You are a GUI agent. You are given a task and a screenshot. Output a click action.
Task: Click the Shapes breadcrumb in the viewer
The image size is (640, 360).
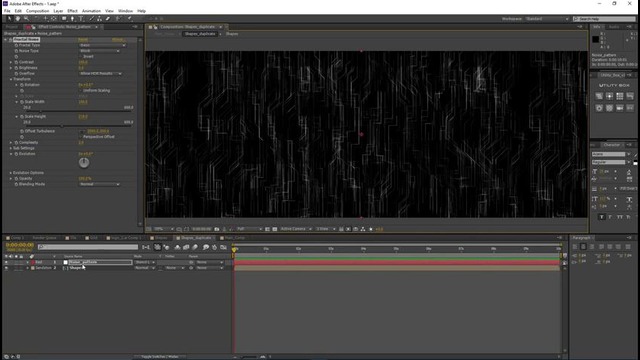pos(232,34)
